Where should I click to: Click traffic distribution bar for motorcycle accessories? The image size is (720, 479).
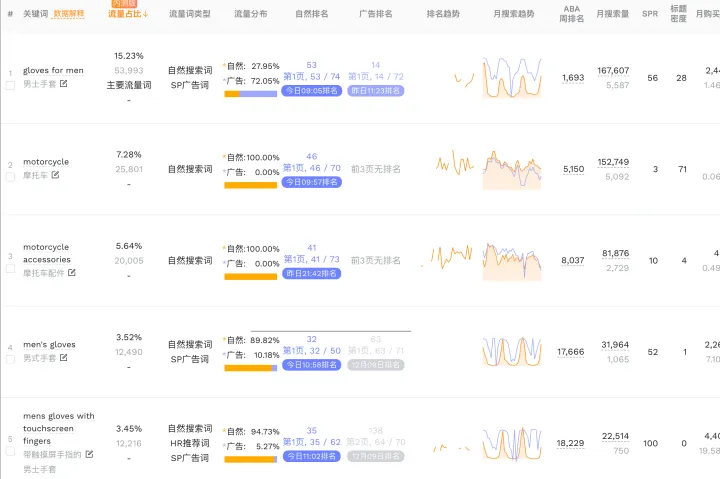click(251, 276)
